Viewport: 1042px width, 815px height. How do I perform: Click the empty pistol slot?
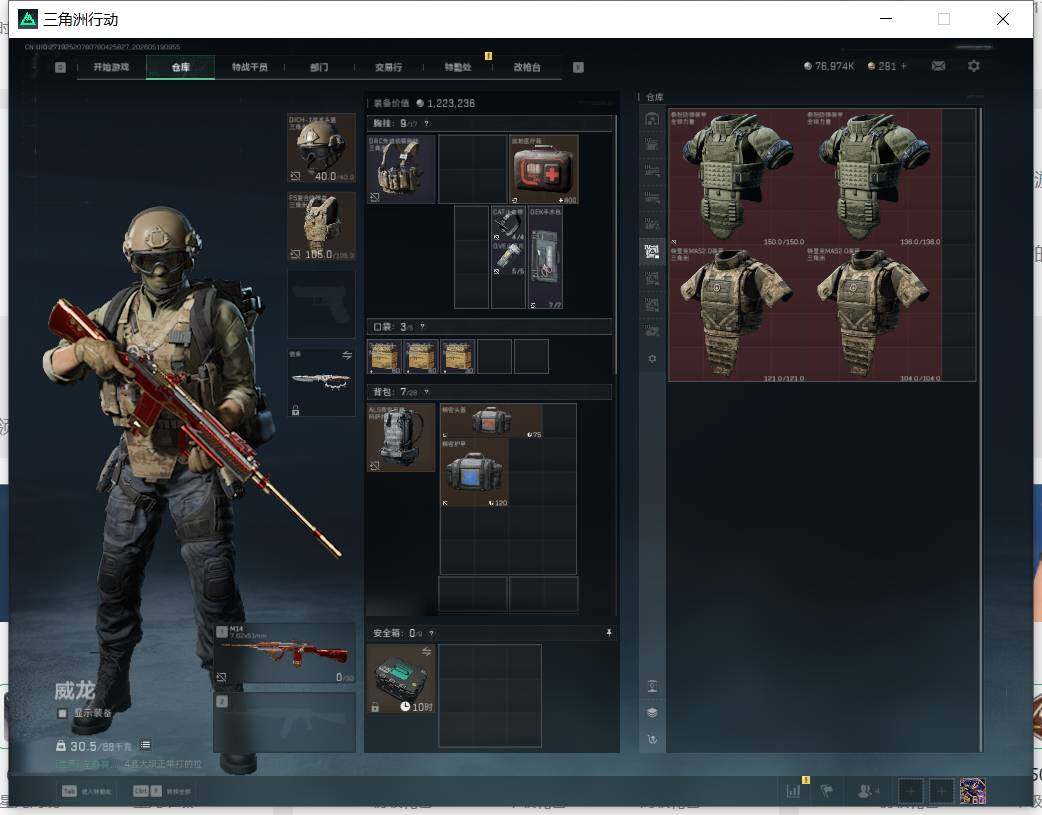point(322,304)
